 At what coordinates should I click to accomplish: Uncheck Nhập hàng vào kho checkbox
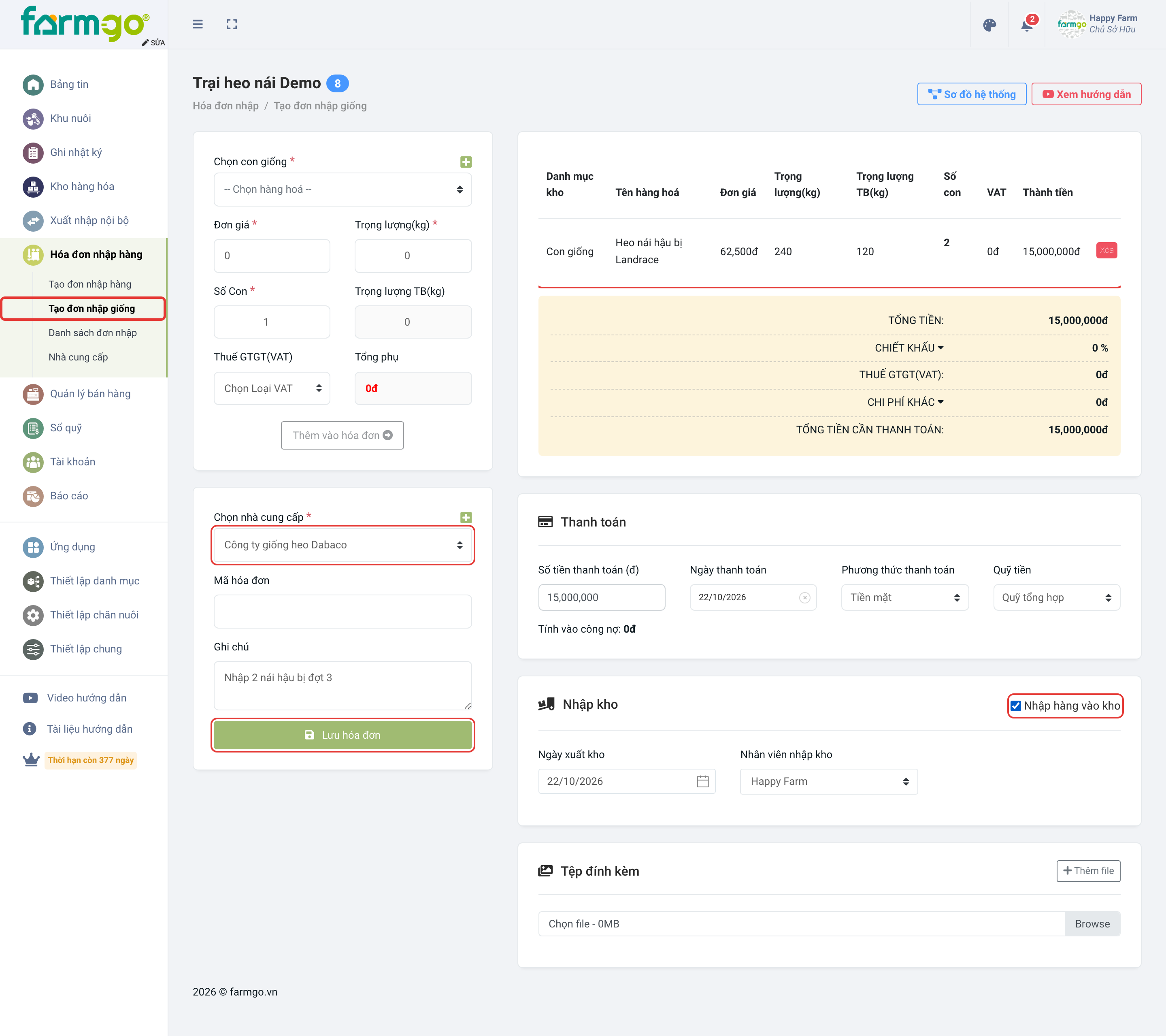click(x=1015, y=706)
